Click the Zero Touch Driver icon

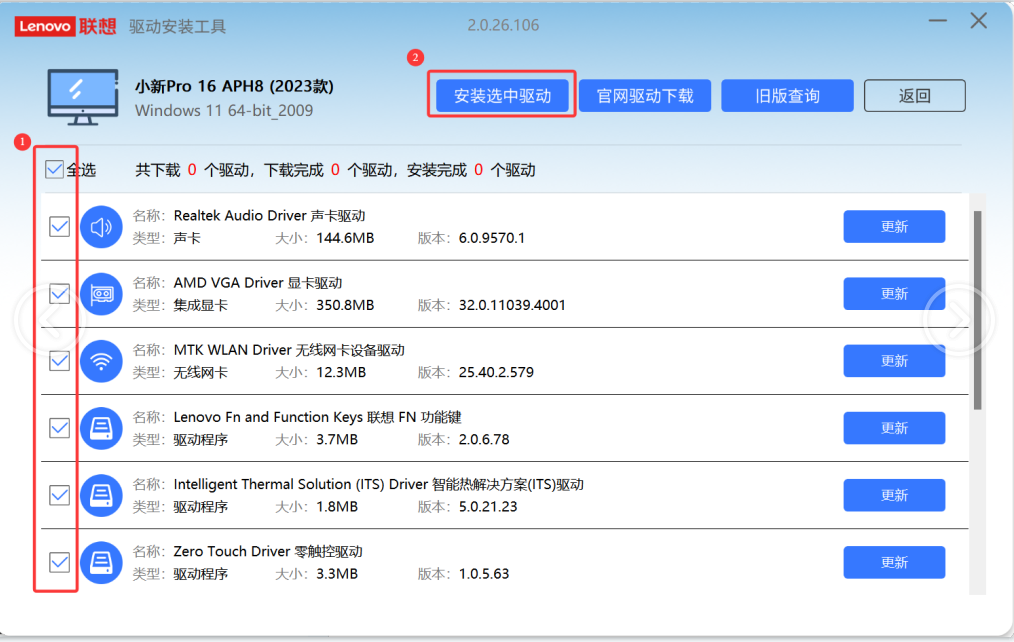coord(101,563)
